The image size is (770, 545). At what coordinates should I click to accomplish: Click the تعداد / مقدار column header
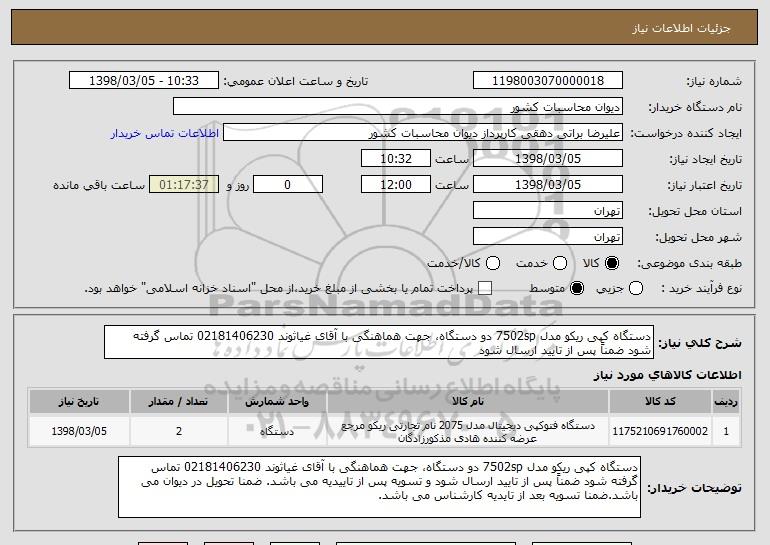tap(178, 402)
